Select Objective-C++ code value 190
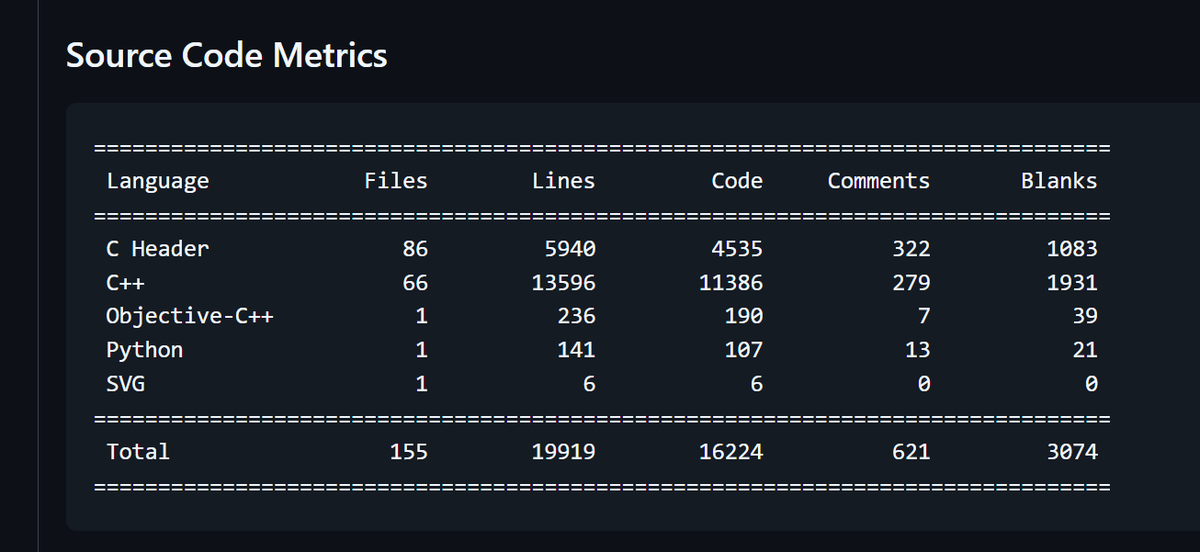 (743, 317)
